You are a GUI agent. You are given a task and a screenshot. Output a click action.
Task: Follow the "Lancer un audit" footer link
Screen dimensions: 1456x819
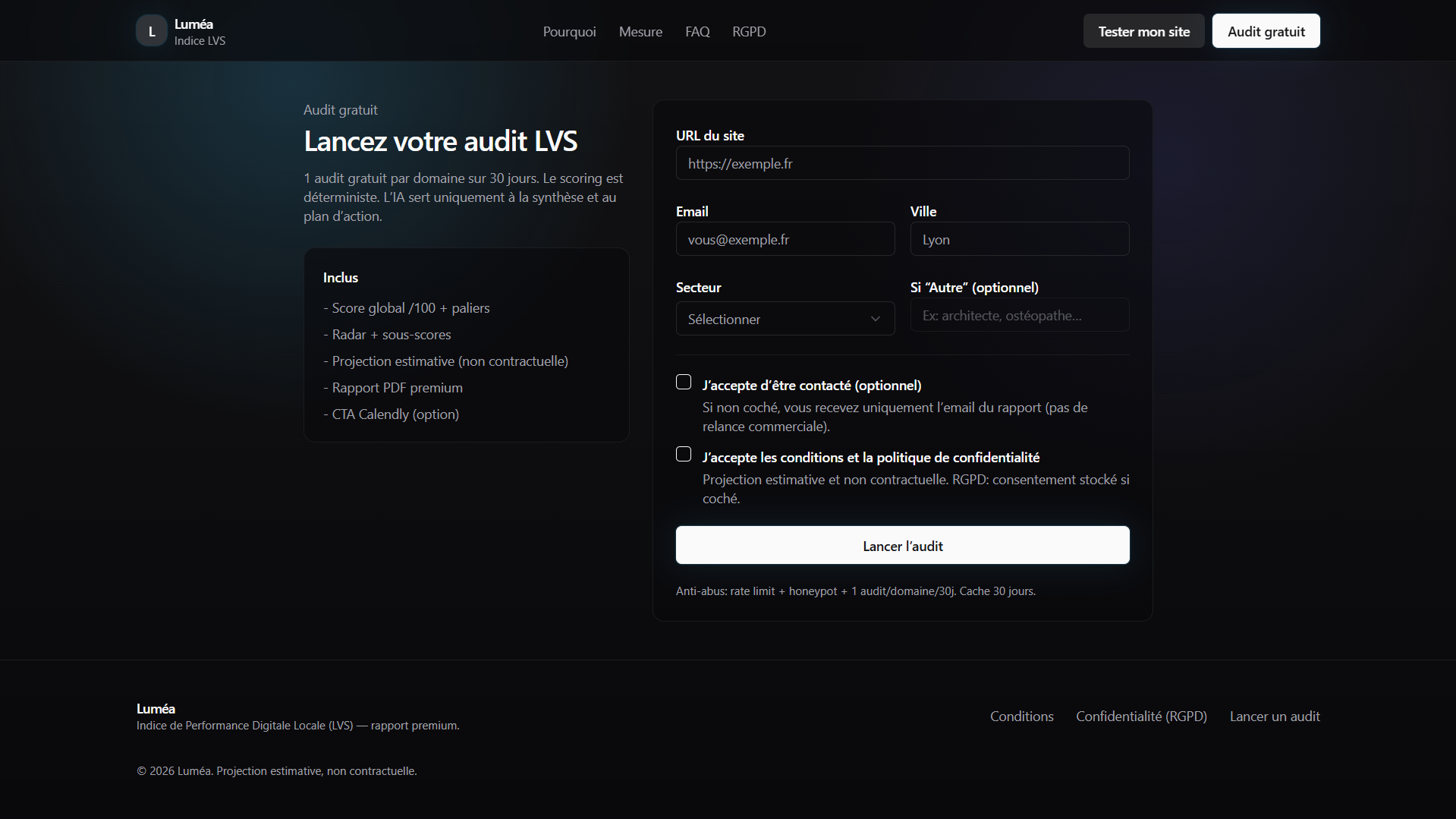(1275, 717)
